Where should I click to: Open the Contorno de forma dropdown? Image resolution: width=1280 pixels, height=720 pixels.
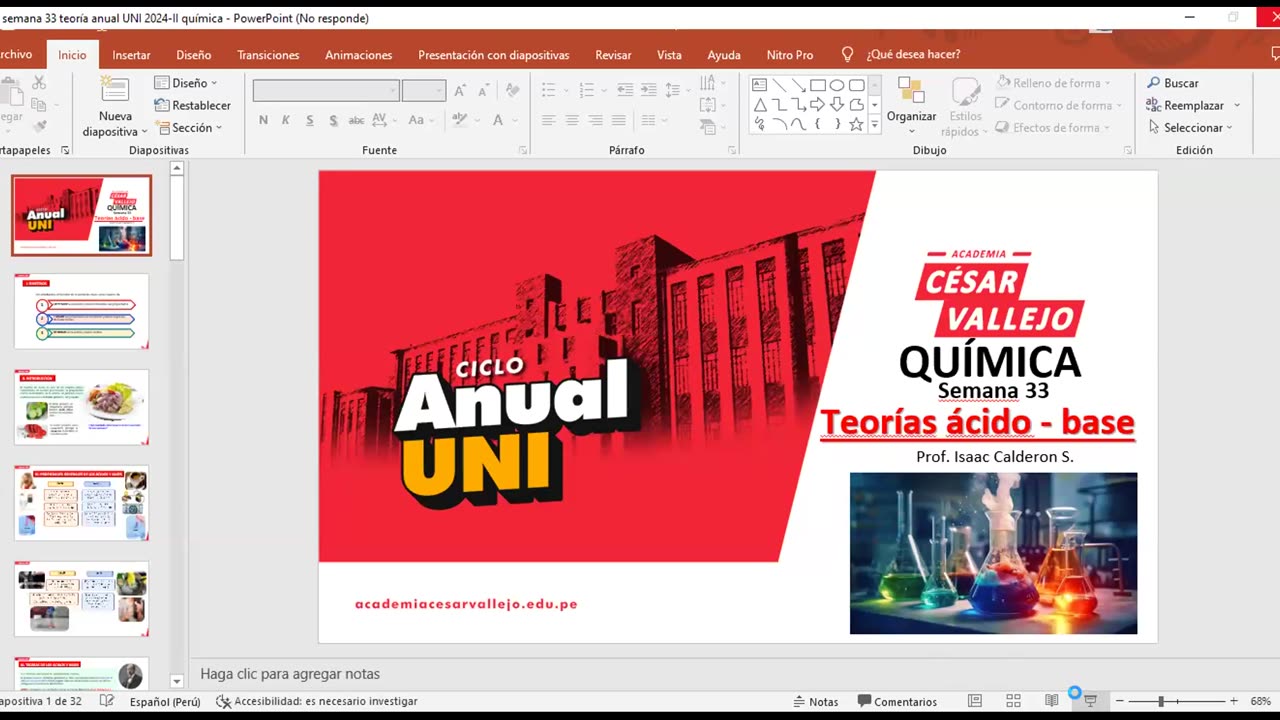[1059, 105]
